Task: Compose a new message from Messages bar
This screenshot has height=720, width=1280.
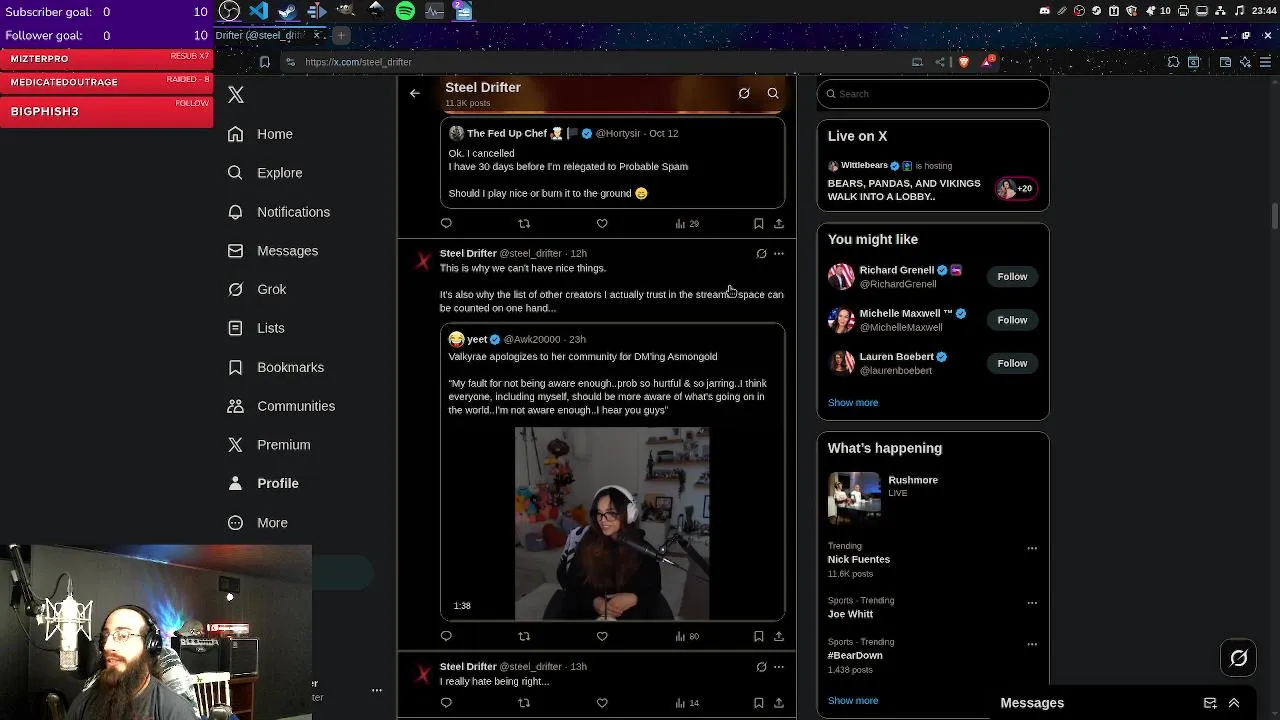Action: click(x=1210, y=703)
